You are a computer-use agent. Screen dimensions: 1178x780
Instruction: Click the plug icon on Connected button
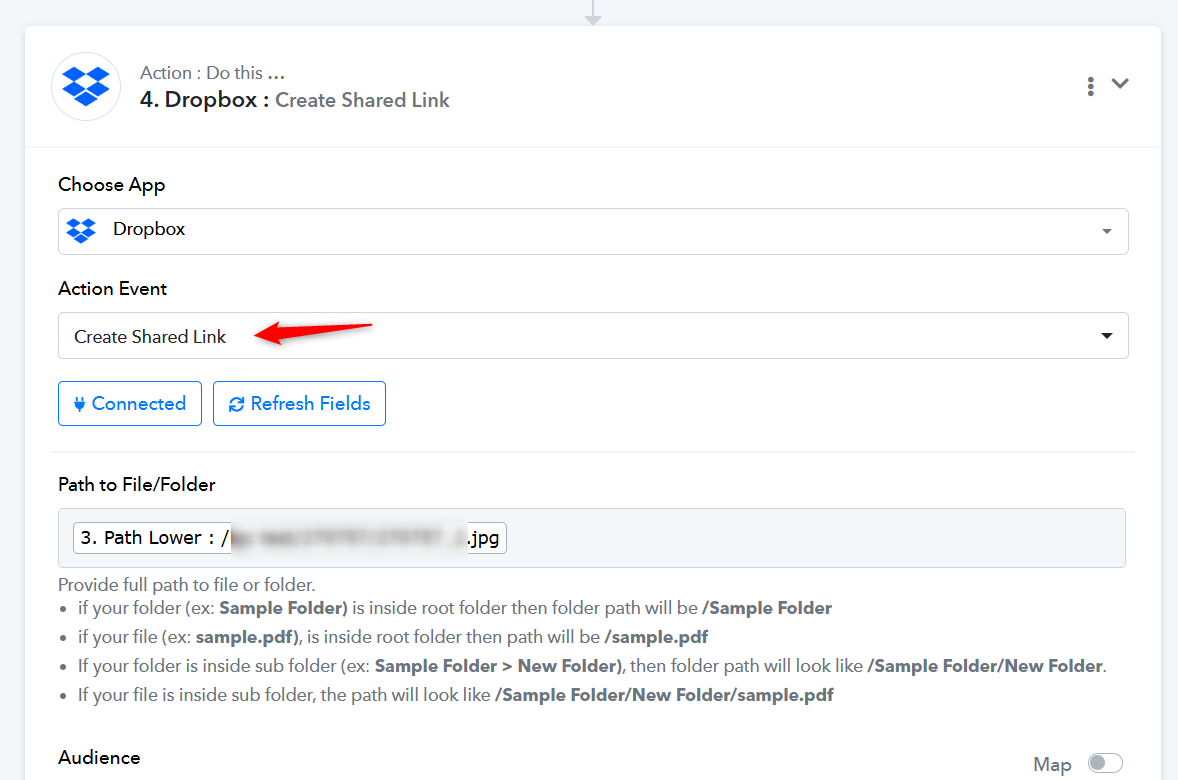click(x=80, y=404)
